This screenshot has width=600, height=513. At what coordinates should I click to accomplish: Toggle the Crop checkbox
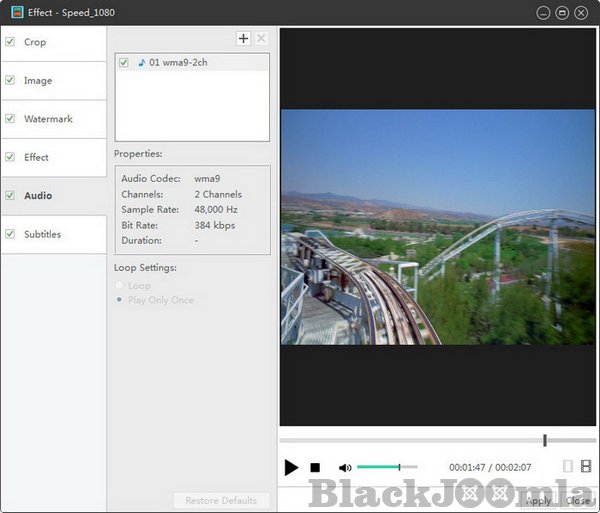pyautogui.click(x=10, y=42)
